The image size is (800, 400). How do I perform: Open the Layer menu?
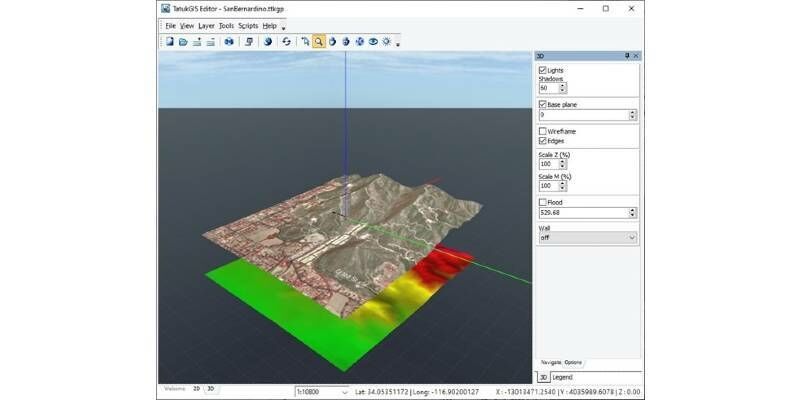click(x=206, y=26)
